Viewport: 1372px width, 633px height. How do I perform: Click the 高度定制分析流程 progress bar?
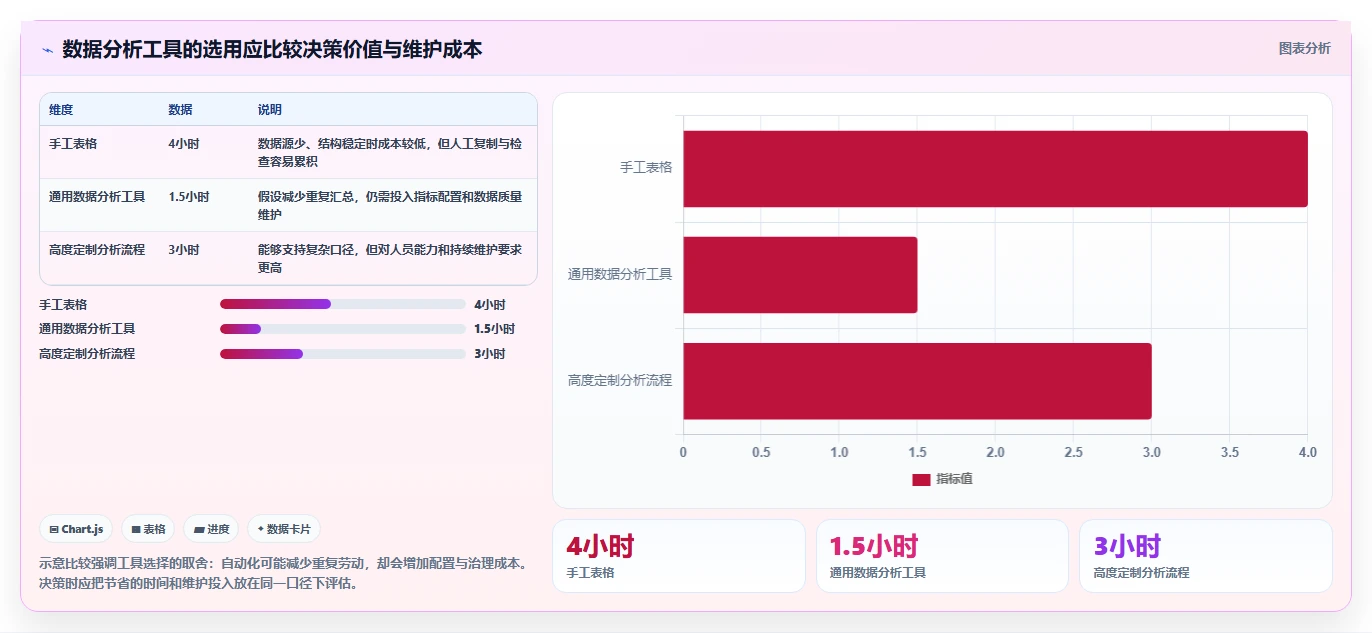pos(343,354)
